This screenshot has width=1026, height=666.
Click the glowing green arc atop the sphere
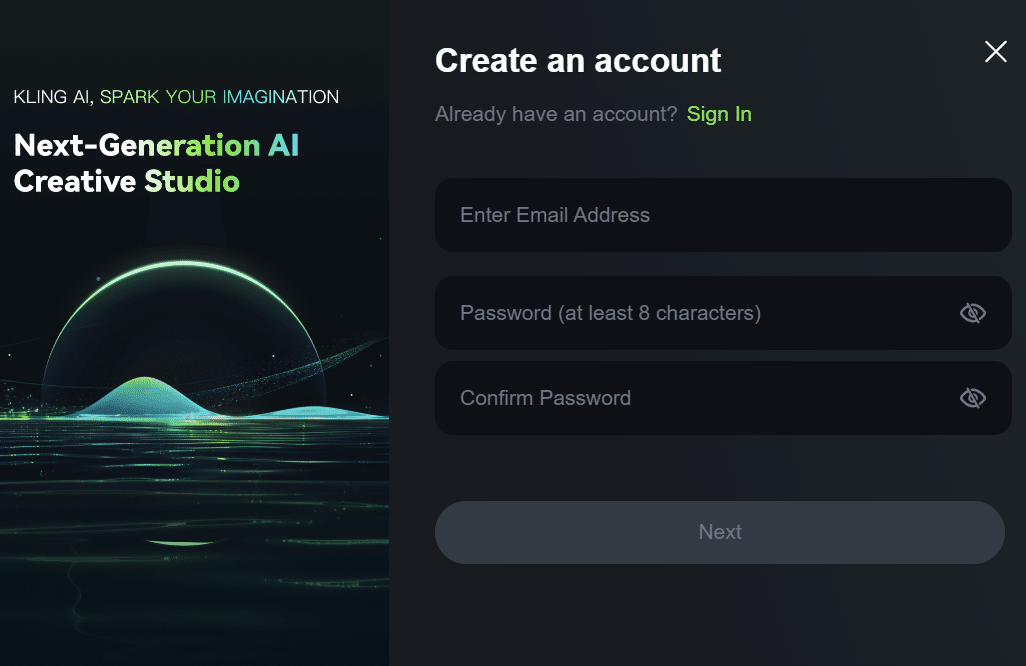[x=180, y=265]
